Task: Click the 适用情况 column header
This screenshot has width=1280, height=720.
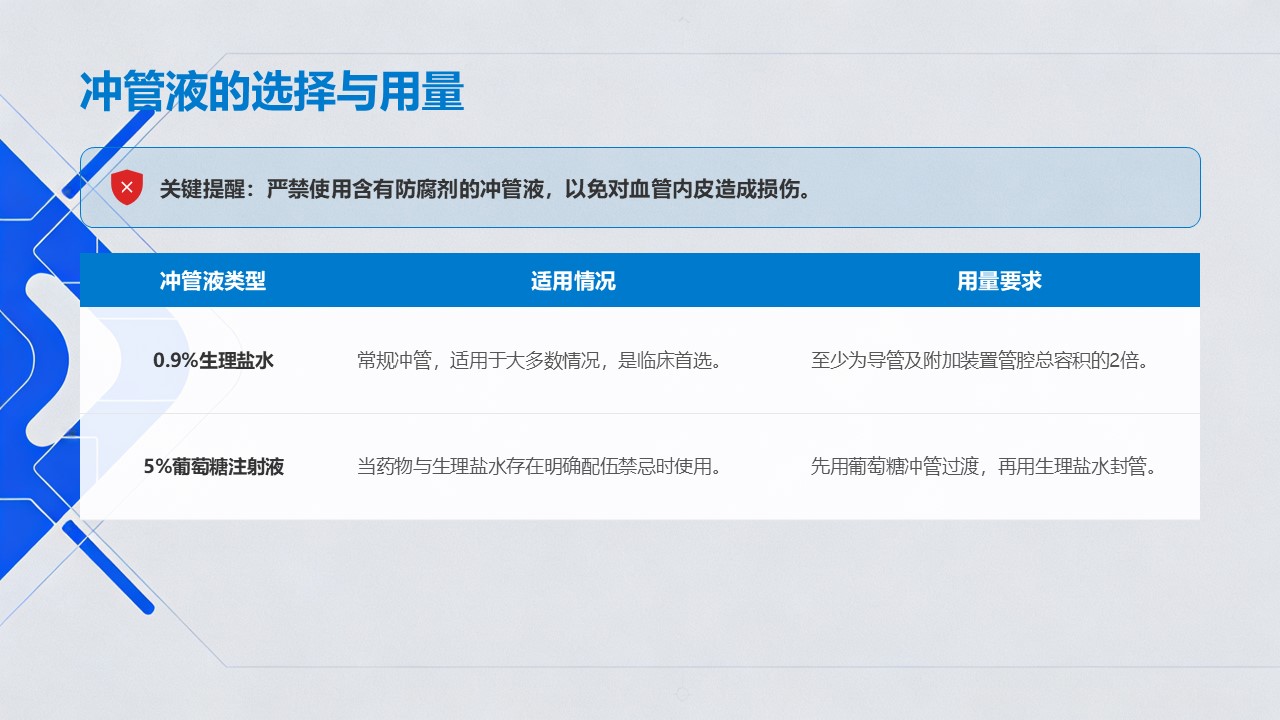Action: [x=573, y=281]
